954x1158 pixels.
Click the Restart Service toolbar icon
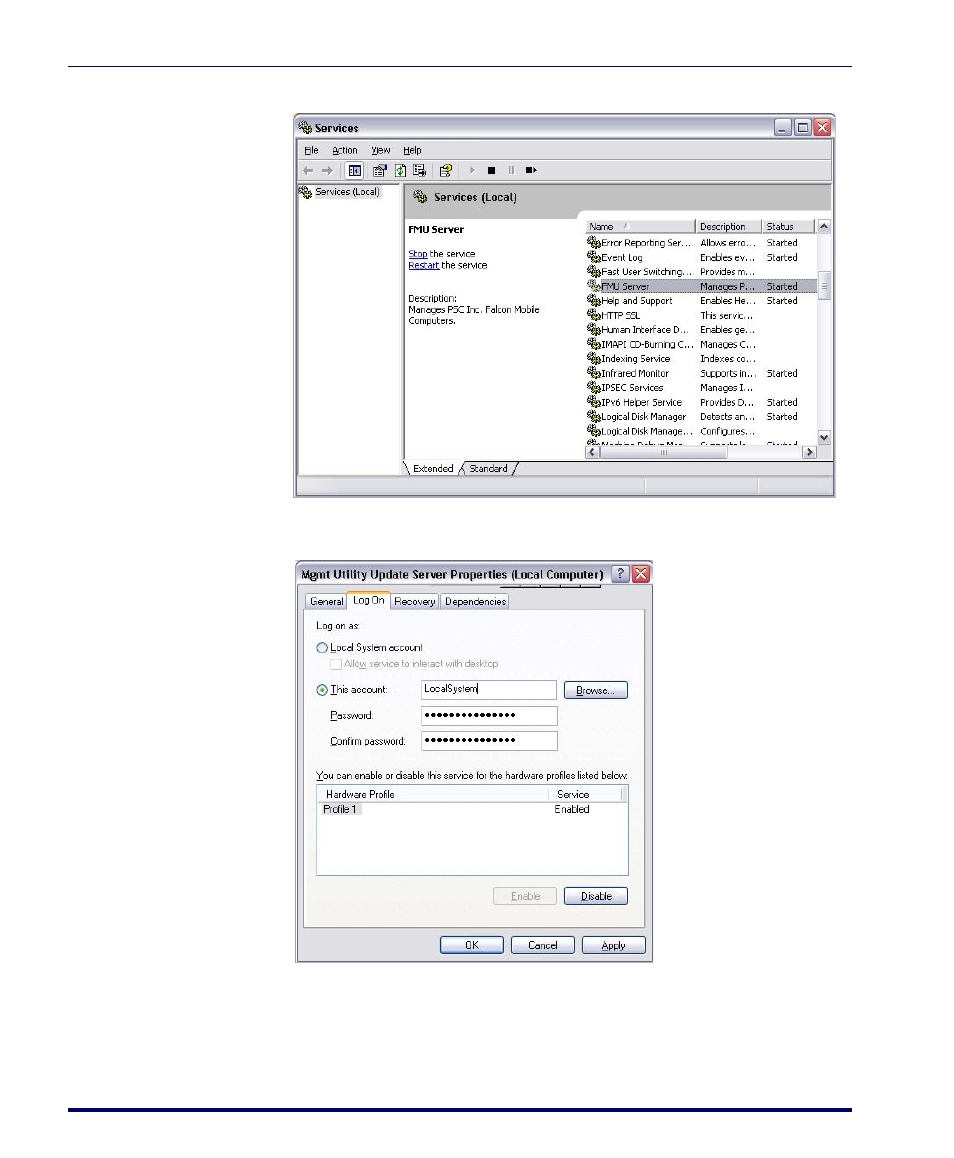click(531, 171)
